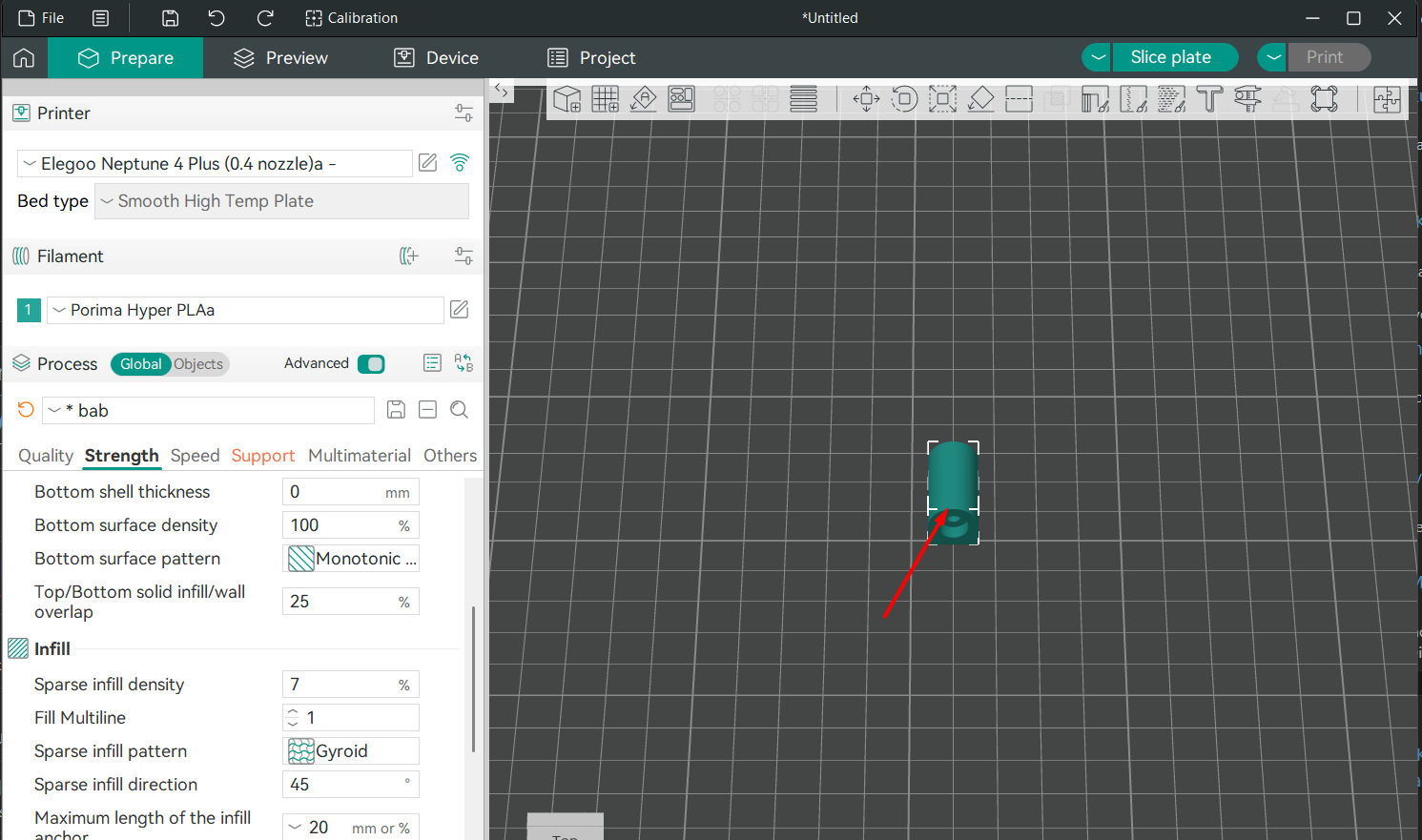This screenshot has width=1422, height=840.
Task: Switch Process to Objects mode
Action: pos(198,364)
